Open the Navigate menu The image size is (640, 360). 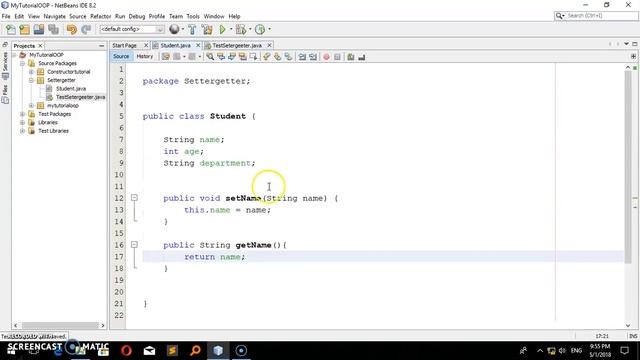(x=54, y=16)
